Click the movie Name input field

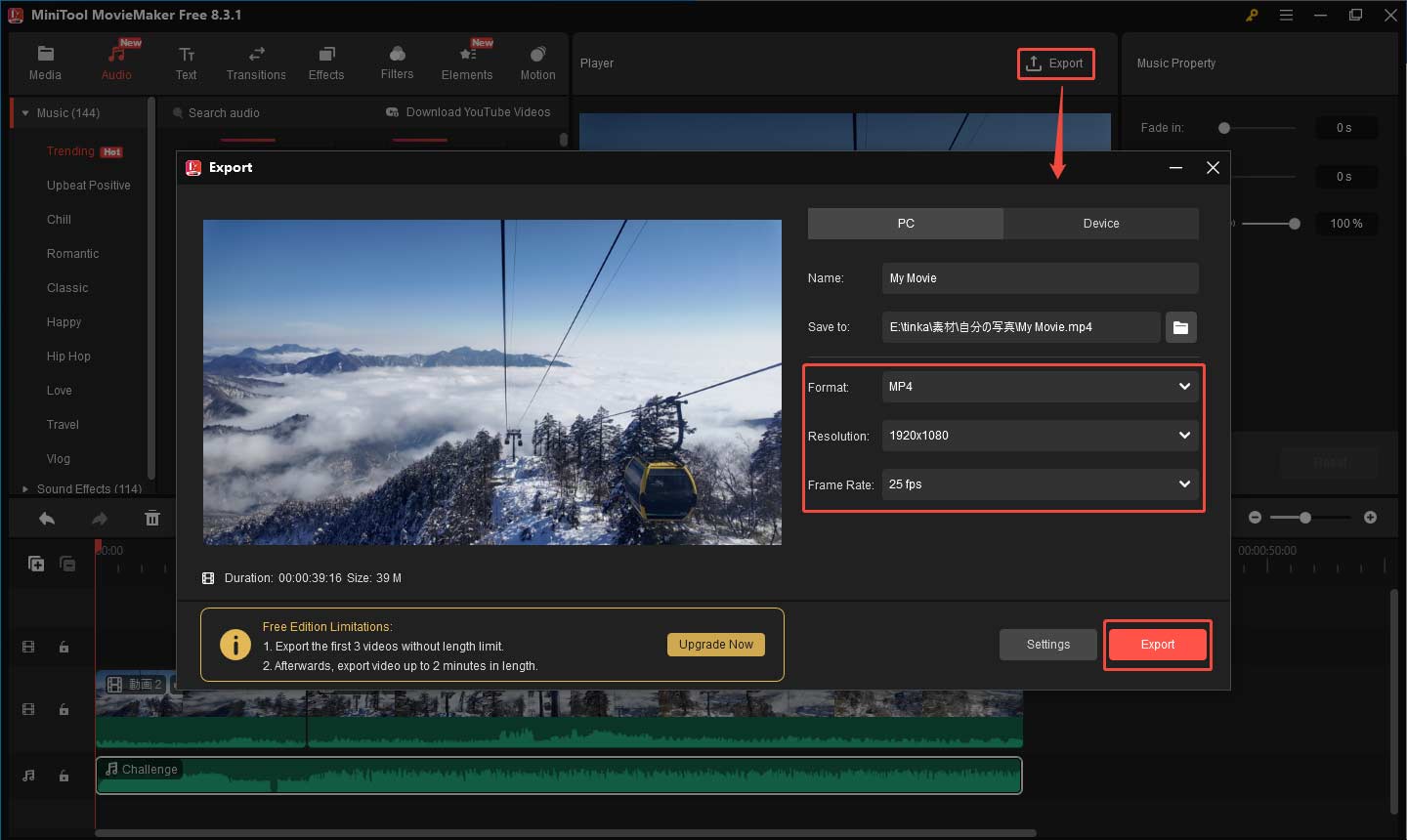[x=1039, y=278]
